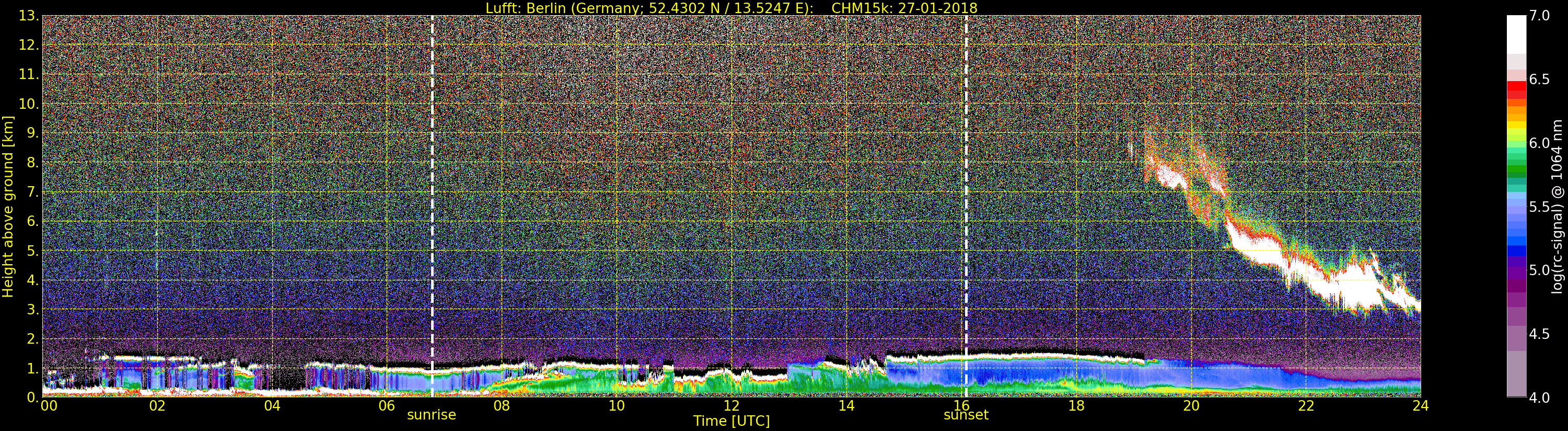Image resolution: width=1568 pixels, height=431 pixels.
Task: Click the time axis tick label '16'
Action: coord(961,406)
